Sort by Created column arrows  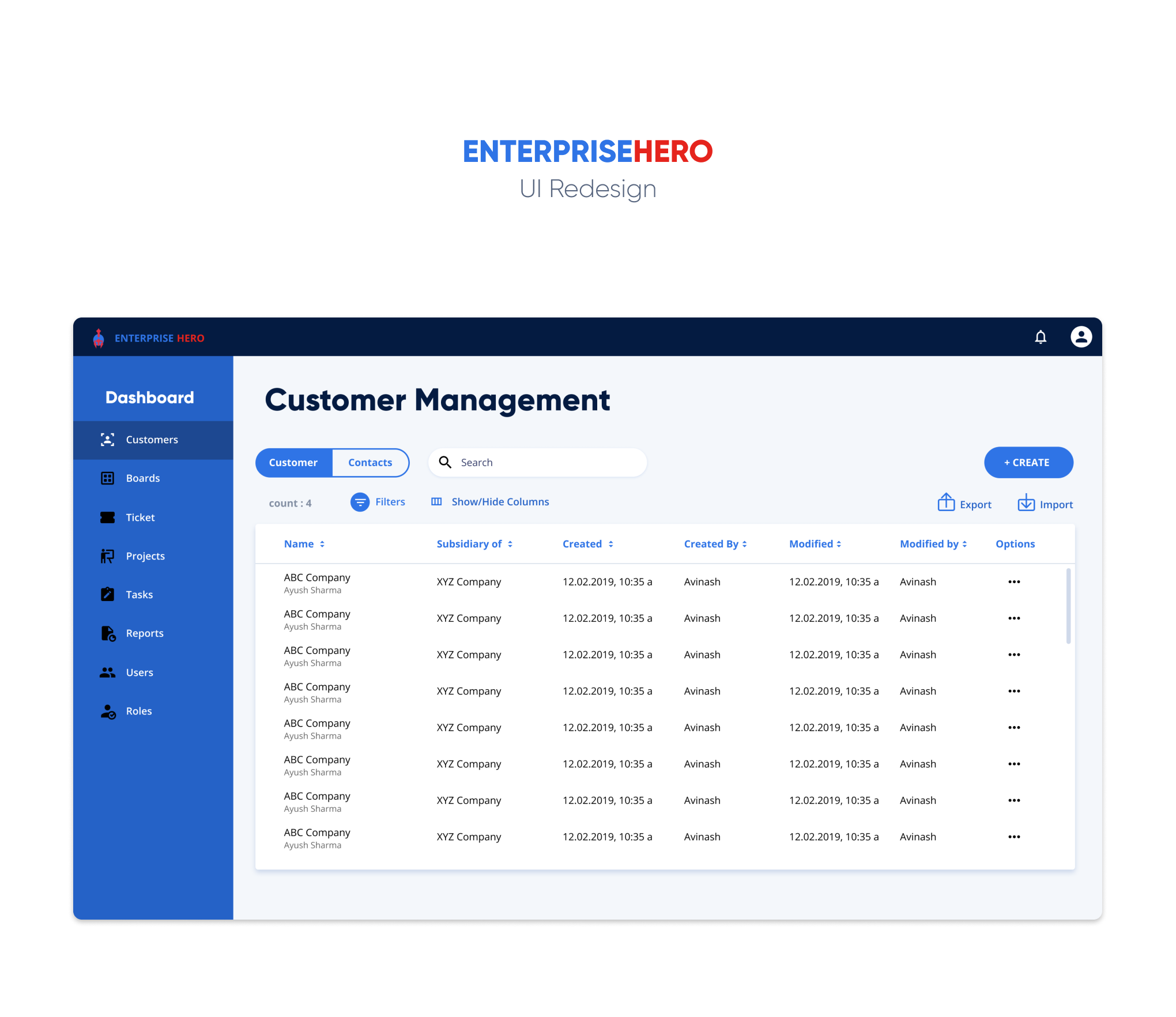(610, 544)
